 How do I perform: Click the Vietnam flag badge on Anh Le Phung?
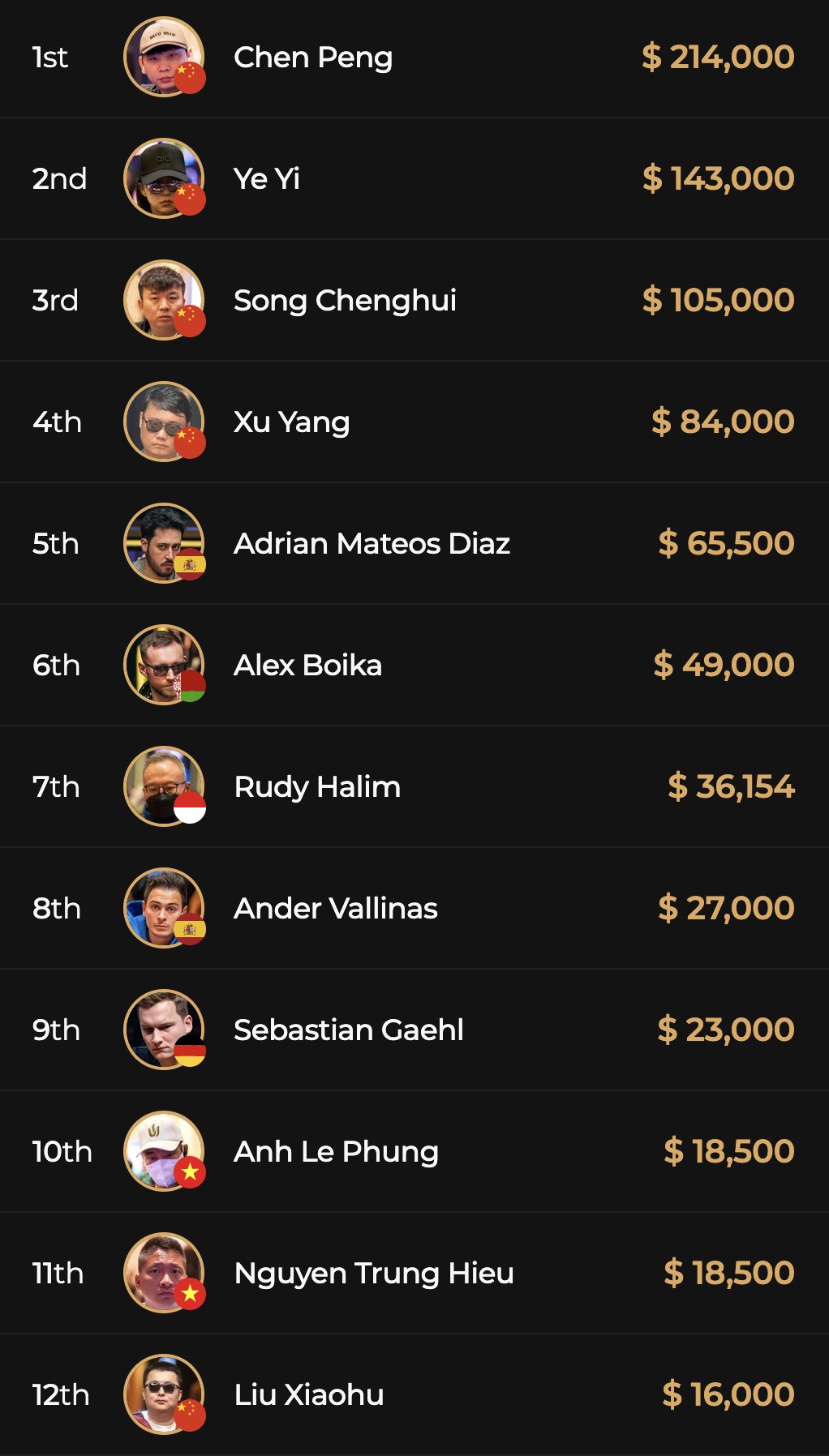190,1172
